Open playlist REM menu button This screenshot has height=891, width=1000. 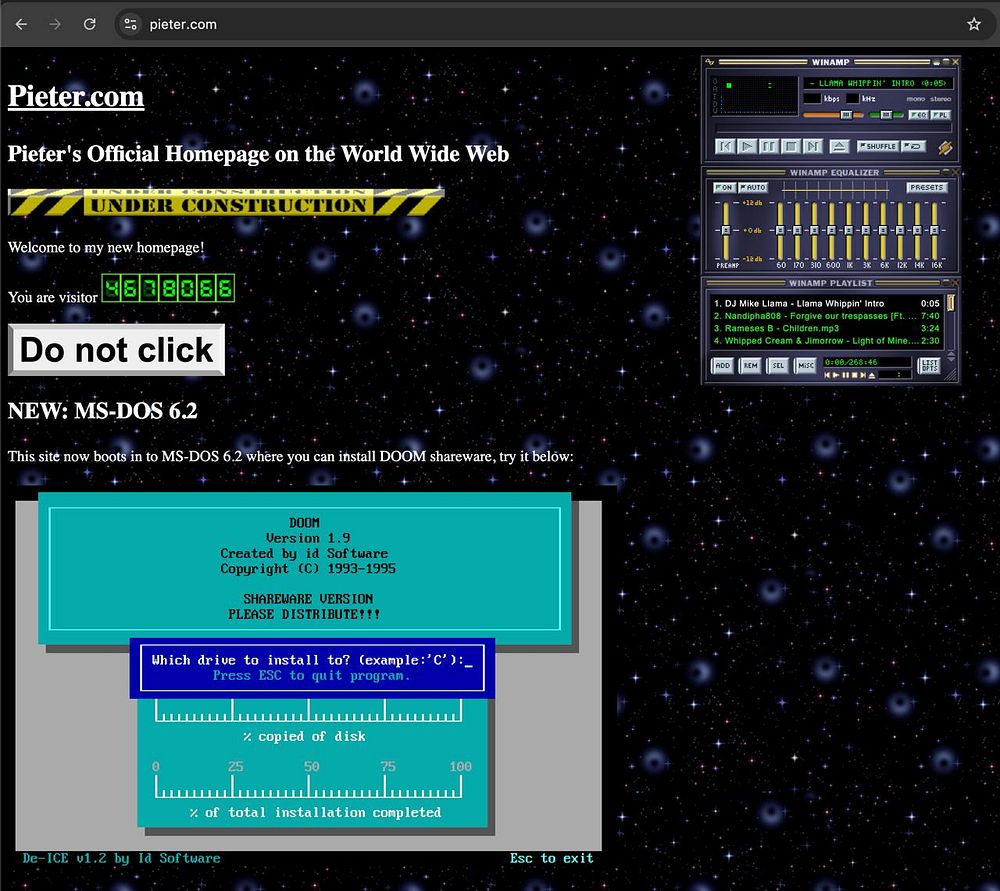(x=751, y=365)
